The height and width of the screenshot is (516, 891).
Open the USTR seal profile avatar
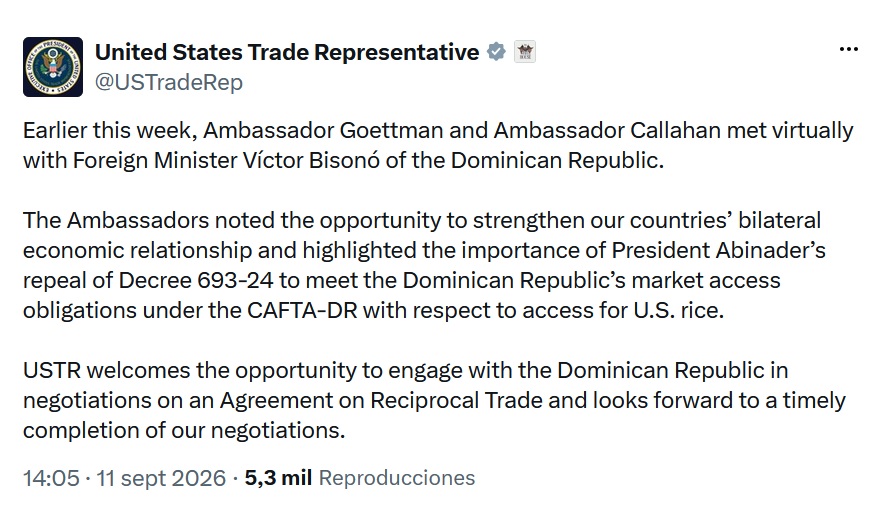pyautogui.click(x=53, y=67)
